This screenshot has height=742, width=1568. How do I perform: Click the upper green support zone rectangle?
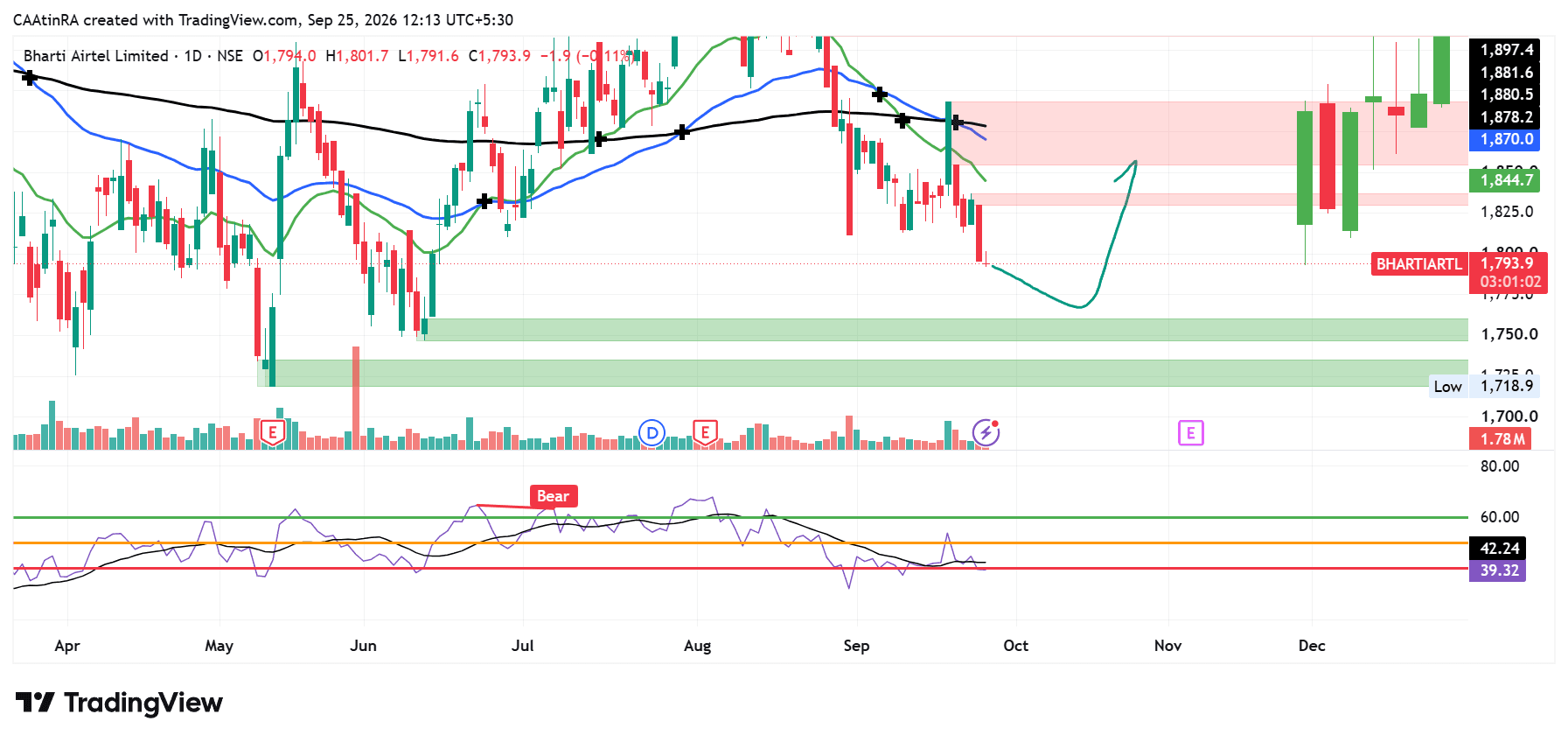(x=947, y=330)
